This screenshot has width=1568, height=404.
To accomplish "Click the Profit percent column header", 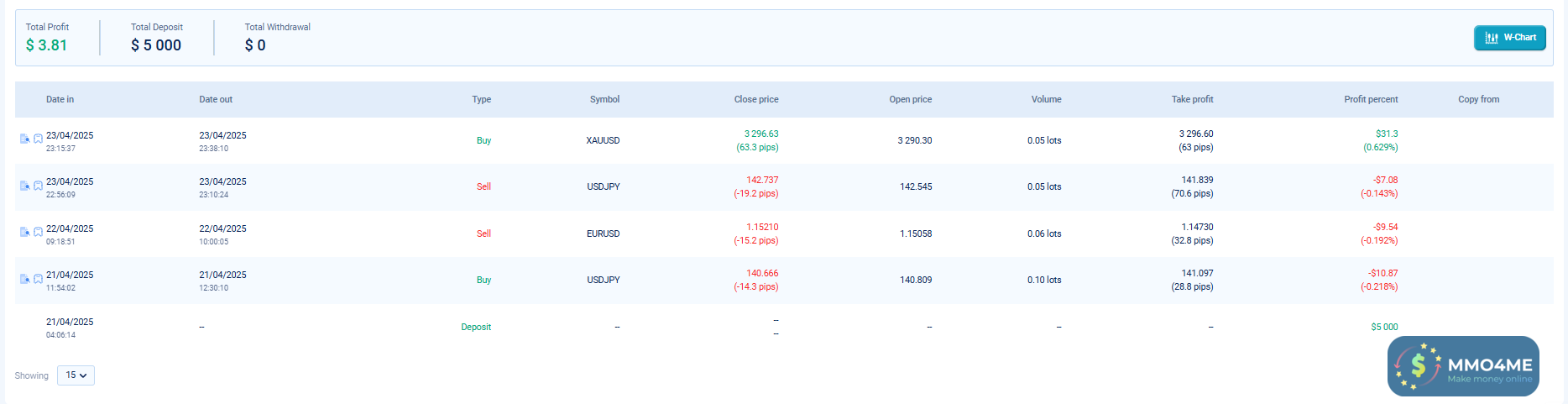I will coord(1371,99).
